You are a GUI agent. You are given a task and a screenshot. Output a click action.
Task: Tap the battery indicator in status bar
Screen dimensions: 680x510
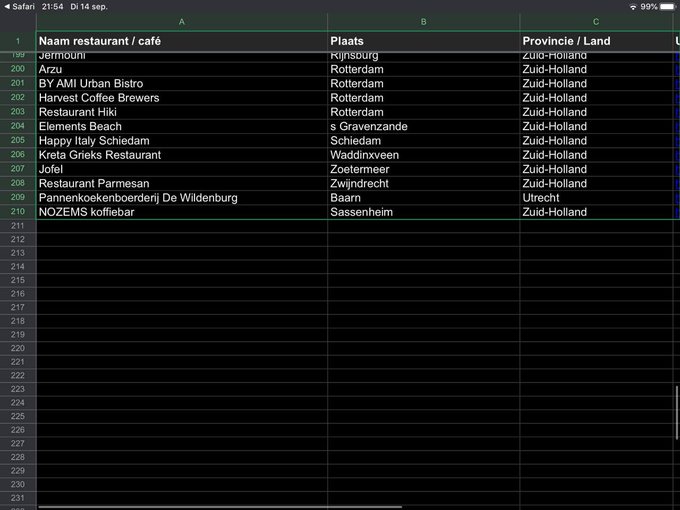pyautogui.click(x=667, y=7)
